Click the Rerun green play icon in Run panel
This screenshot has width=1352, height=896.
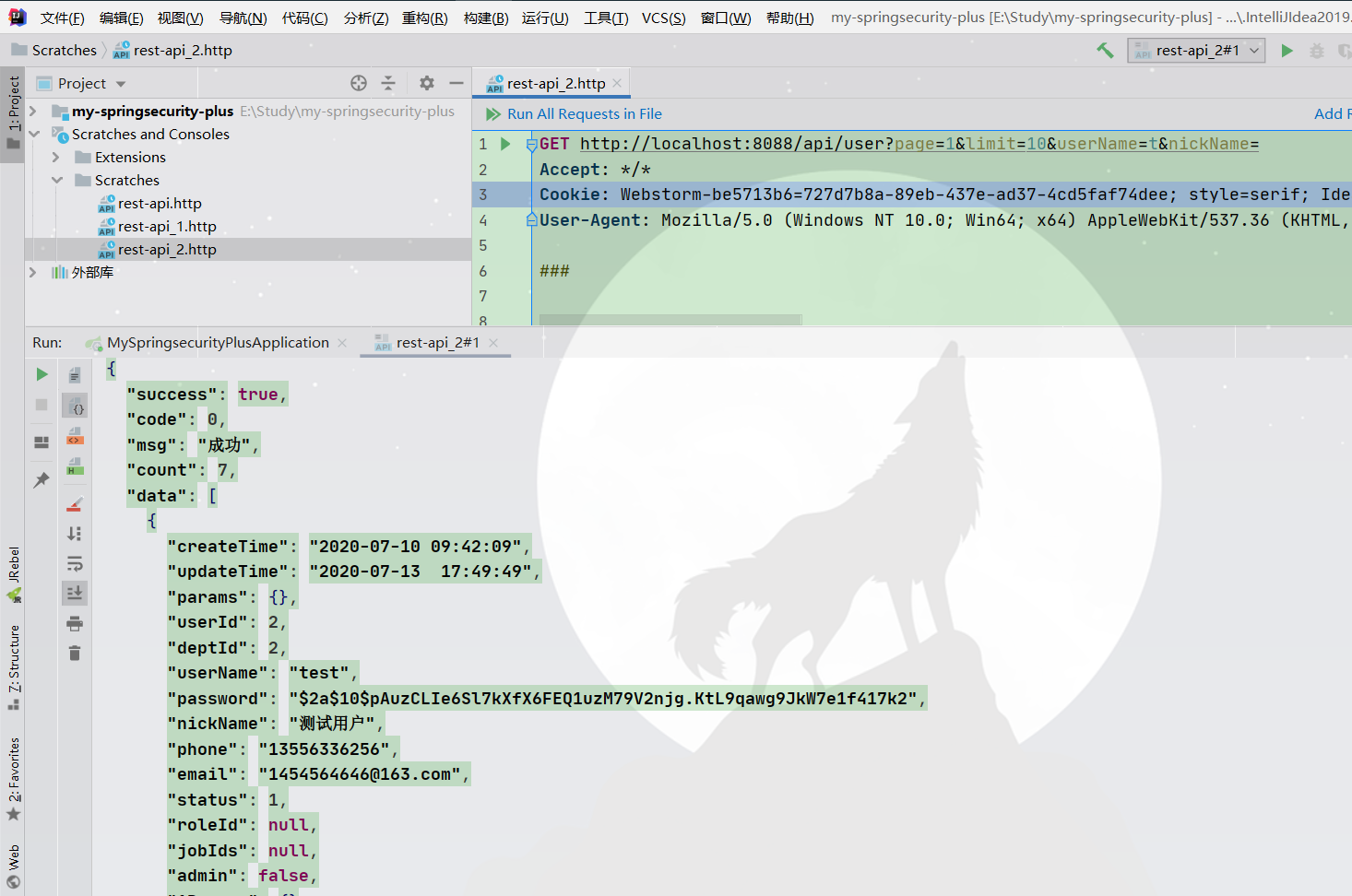click(42, 374)
